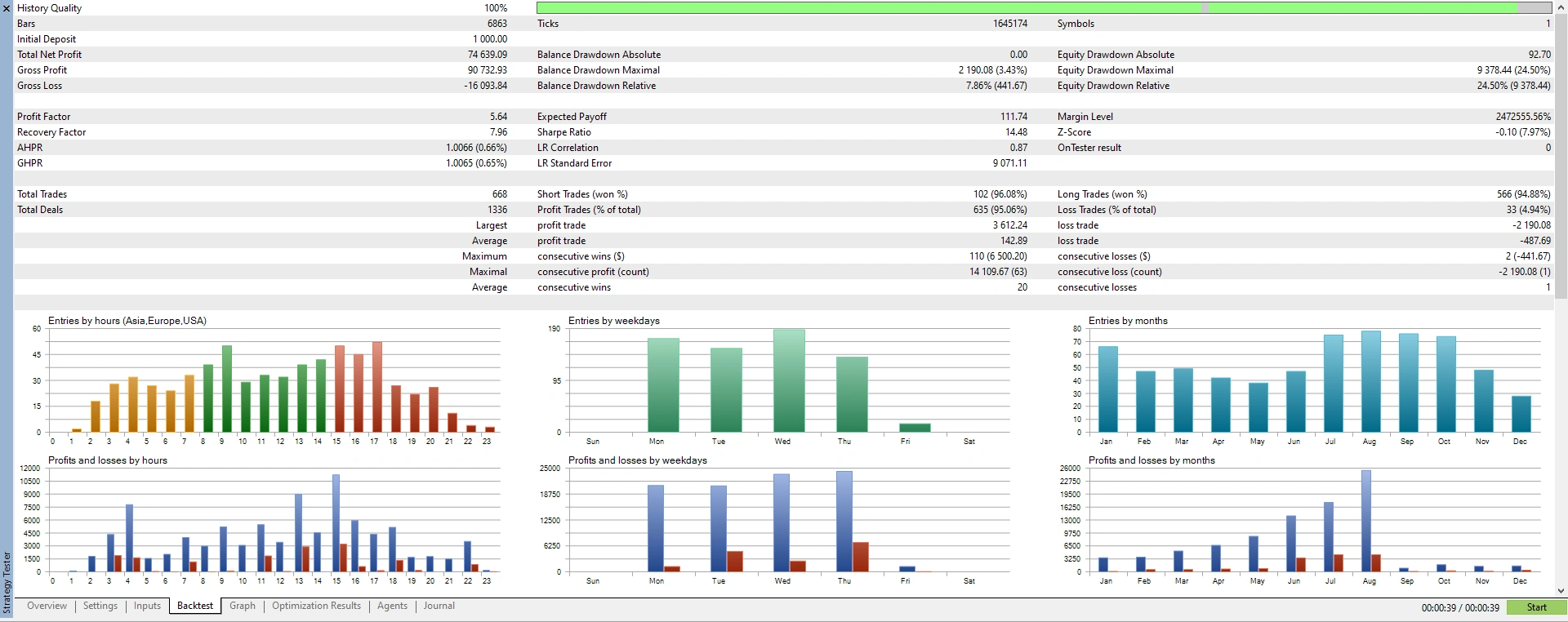Click the Wed bar in Entries by weekdays
The width and height of the screenshot is (1568, 622).
pyautogui.click(x=789, y=380)
